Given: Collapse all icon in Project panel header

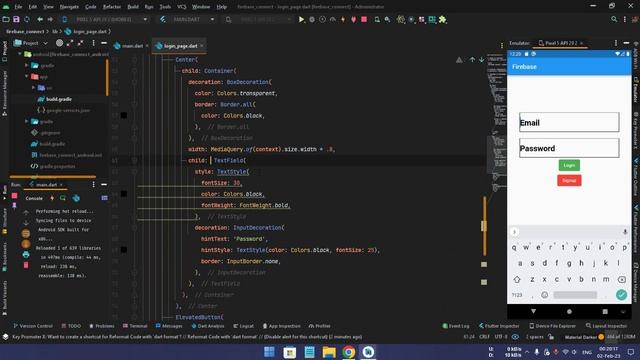Looking at the screenshot, I should (80, 43).
